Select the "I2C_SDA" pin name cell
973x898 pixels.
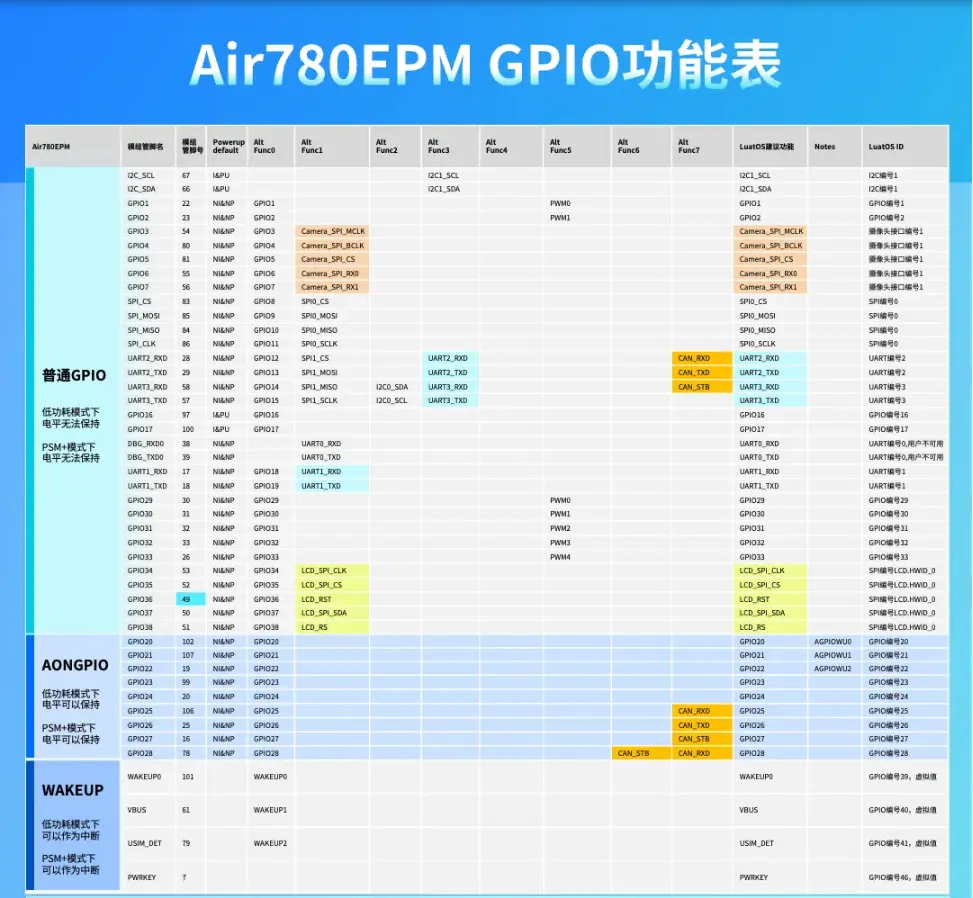pos(141,189)
